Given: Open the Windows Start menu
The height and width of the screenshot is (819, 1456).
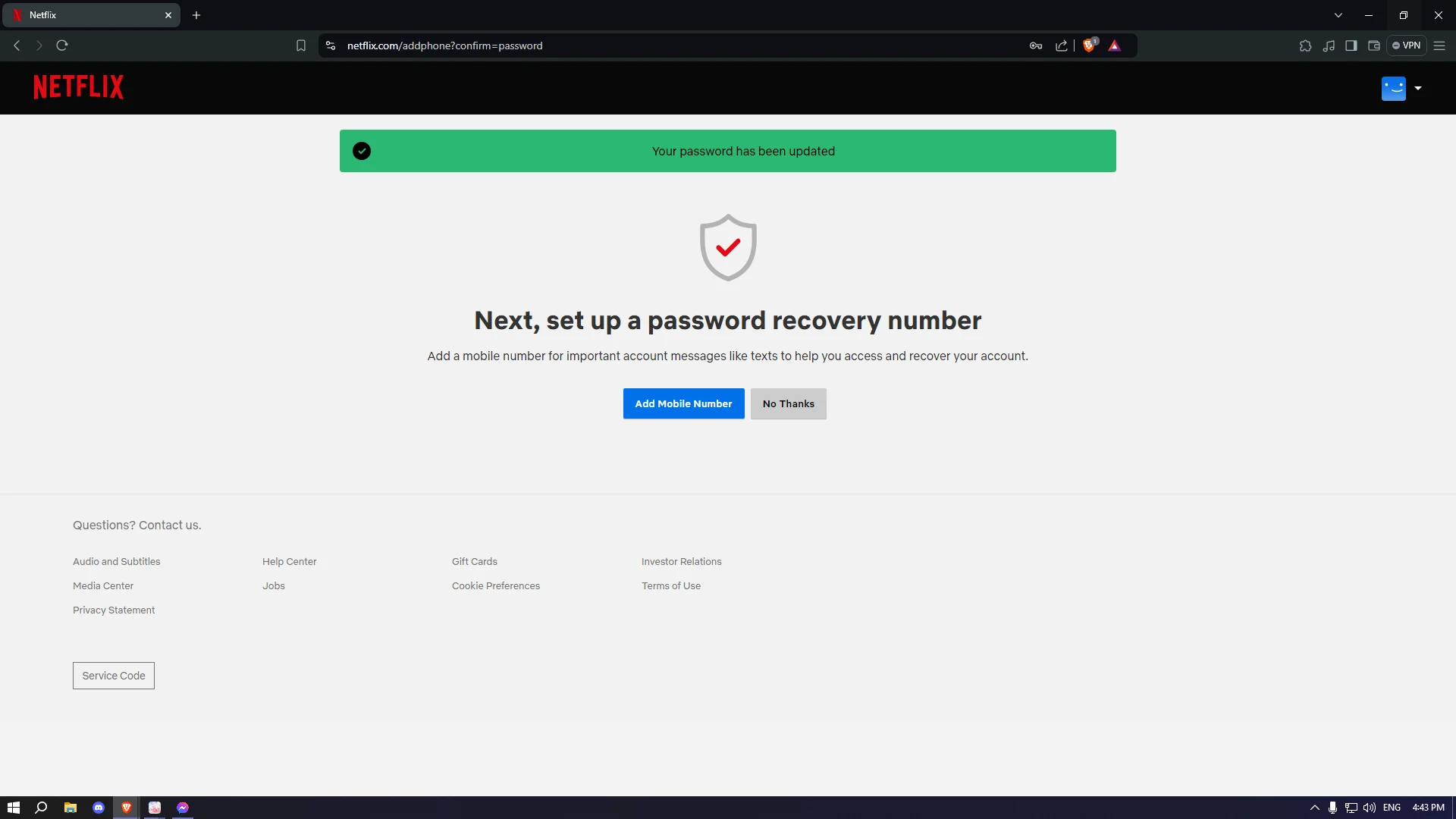Looking at the screenshot, I should [x=14, y=808].
